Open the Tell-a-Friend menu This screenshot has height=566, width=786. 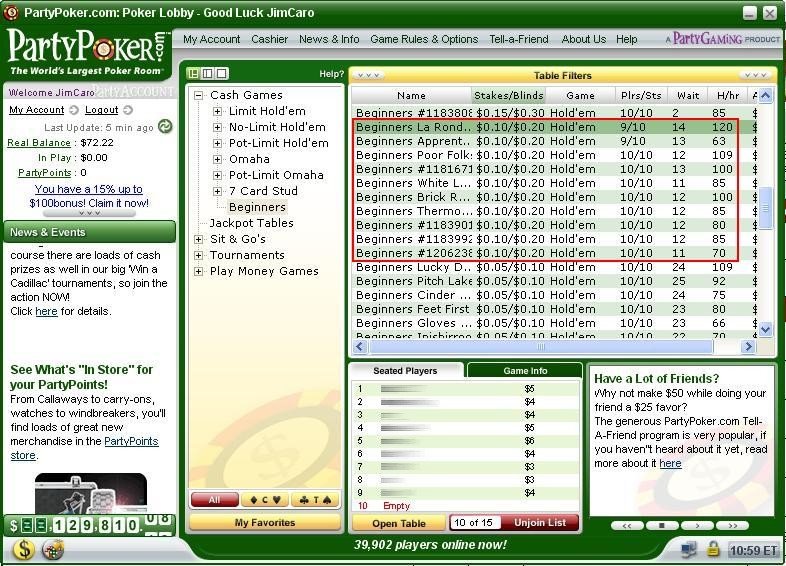pos(519,39)
